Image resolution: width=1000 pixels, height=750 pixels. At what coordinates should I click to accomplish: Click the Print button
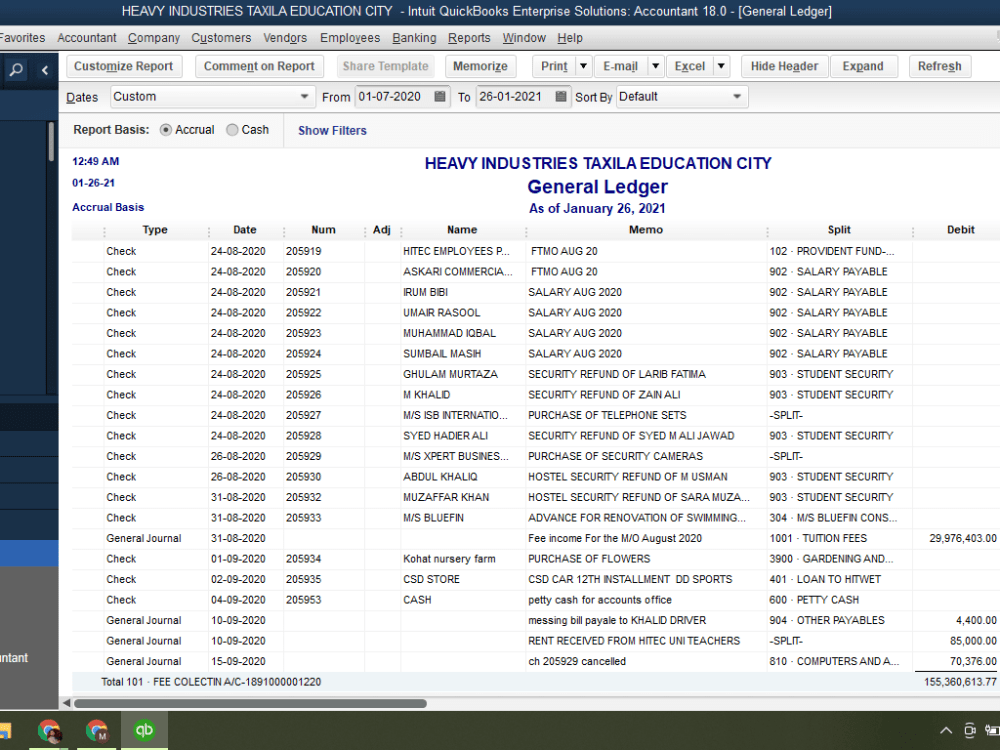click(x=554, y=66)
